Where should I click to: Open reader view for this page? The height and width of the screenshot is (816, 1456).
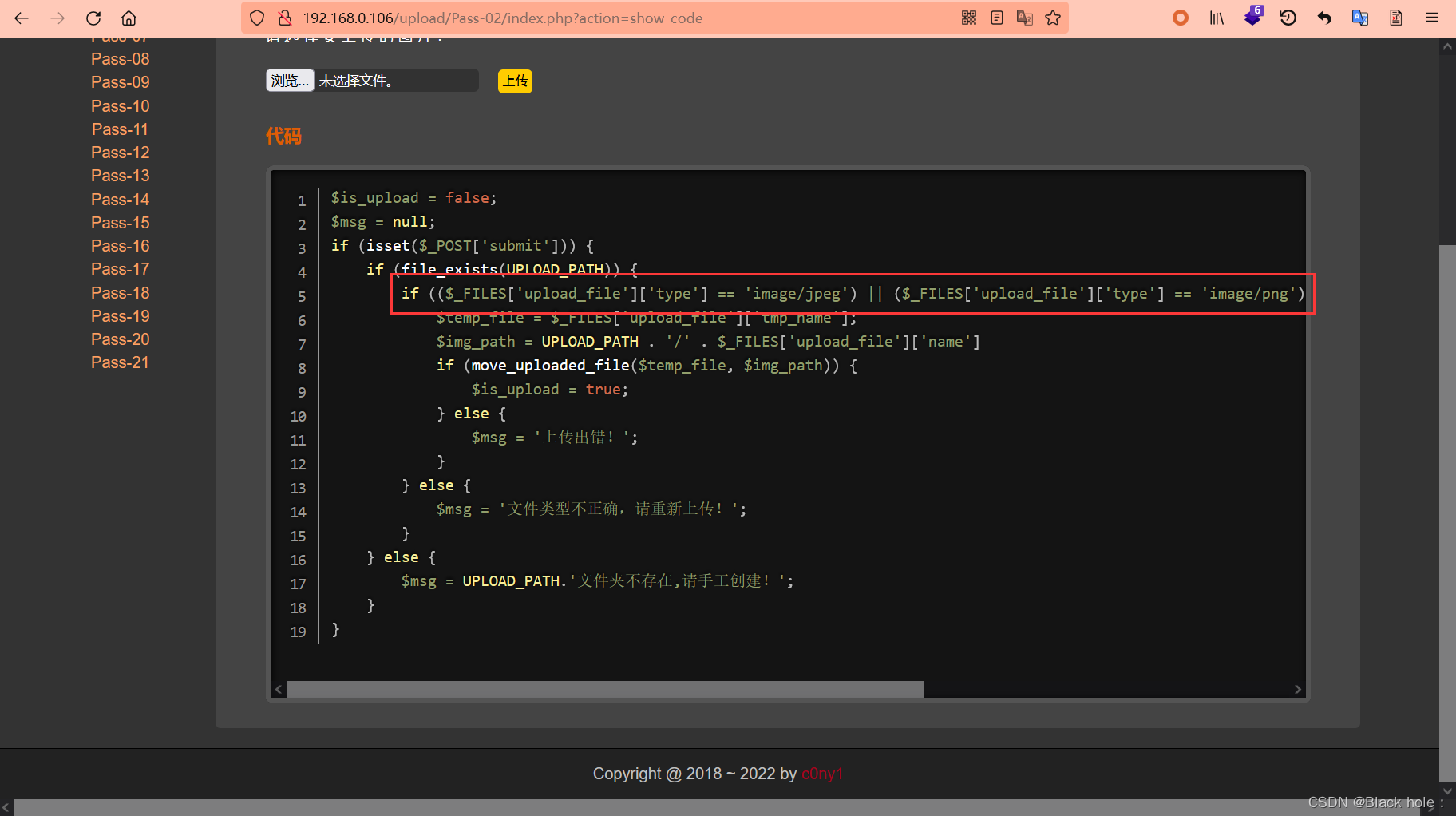tap(996, 17)
